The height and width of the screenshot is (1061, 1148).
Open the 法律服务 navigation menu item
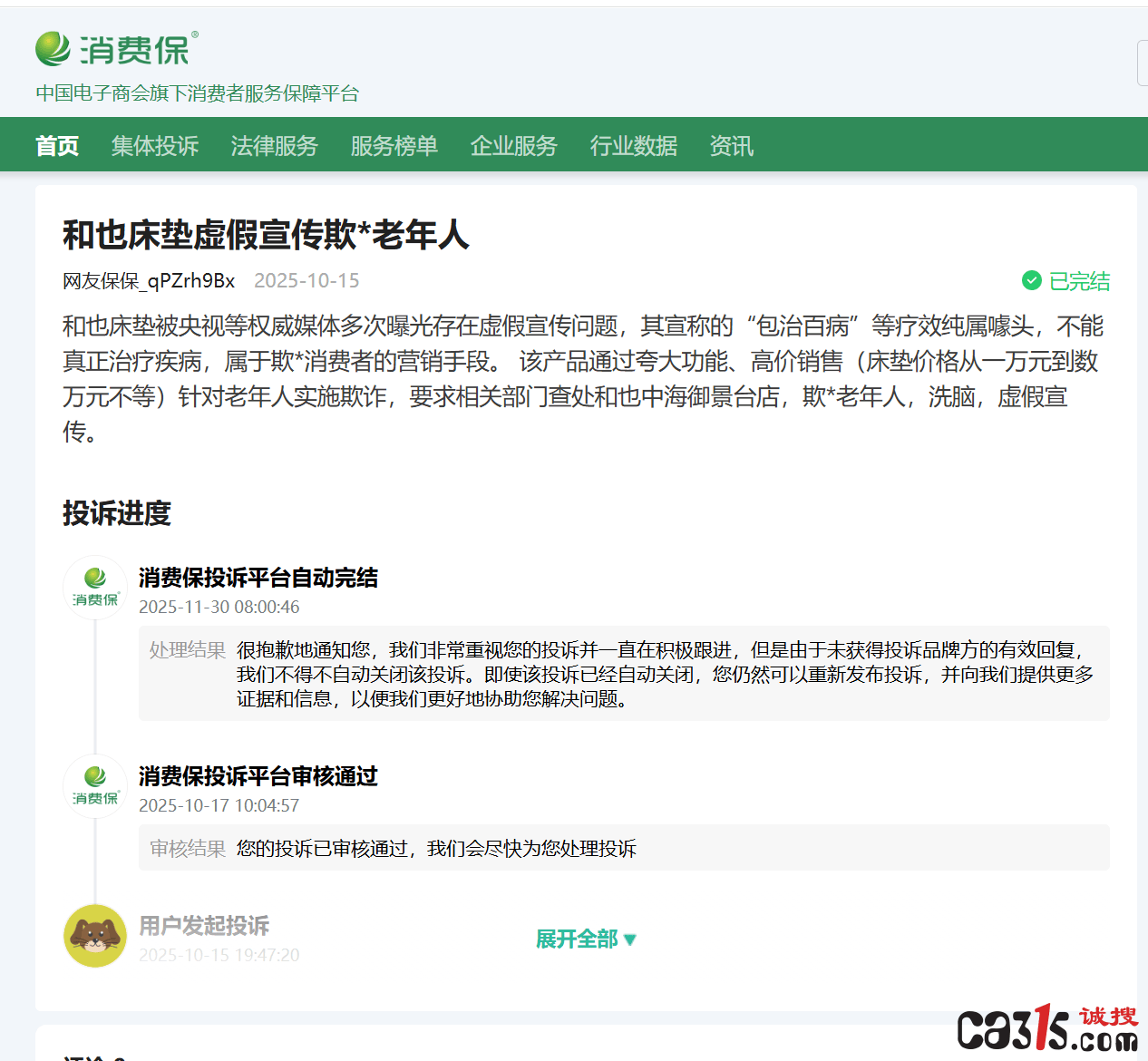point(274,146)
